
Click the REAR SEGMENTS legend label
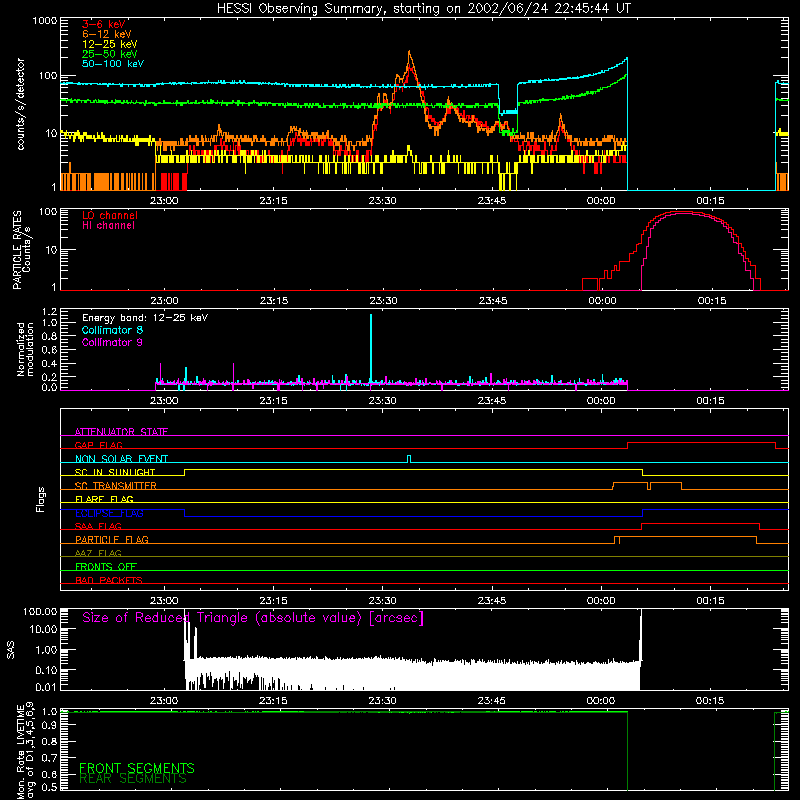point(133,779)
